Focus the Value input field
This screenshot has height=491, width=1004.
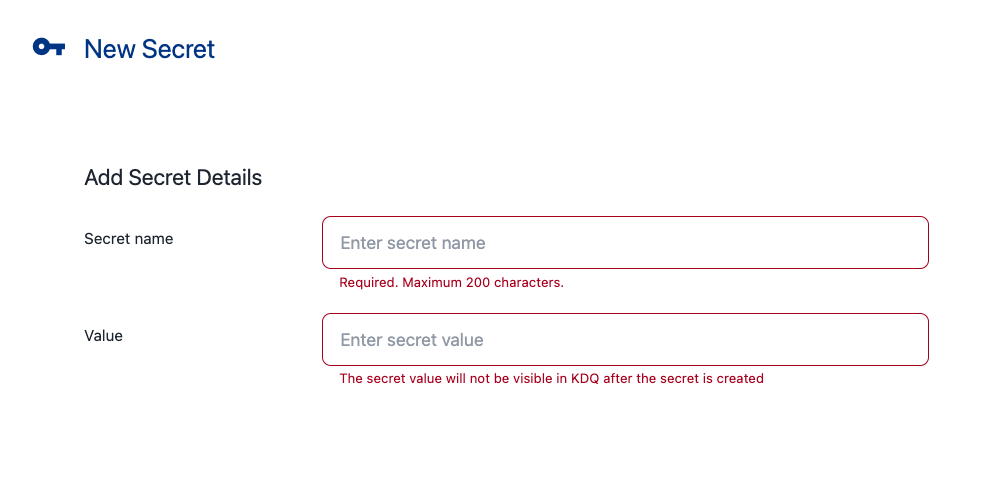point(625,340)
